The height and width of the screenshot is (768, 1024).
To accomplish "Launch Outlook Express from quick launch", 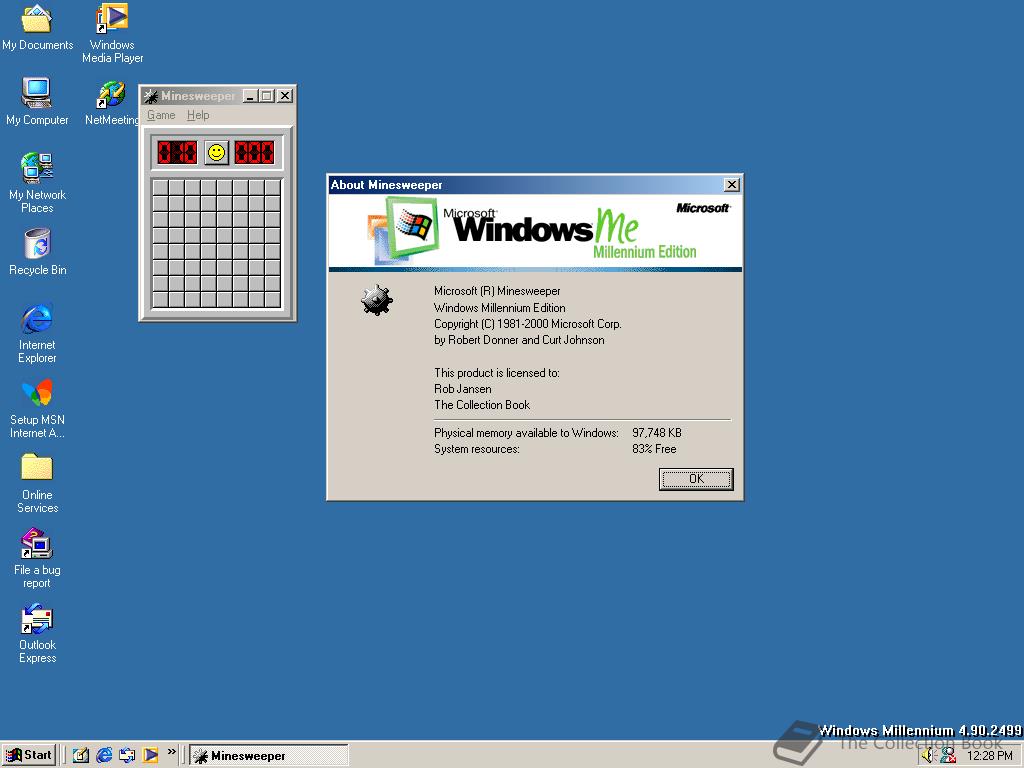I will (x=127, y=755).
